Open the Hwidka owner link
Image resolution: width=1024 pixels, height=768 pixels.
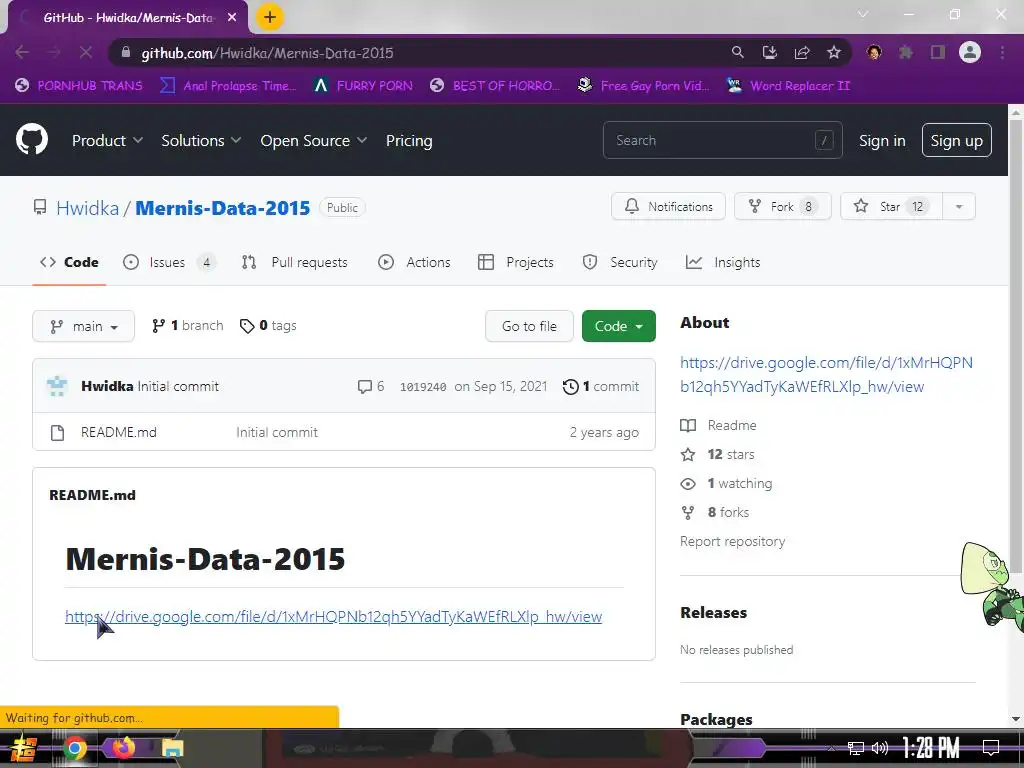(88, 208)
